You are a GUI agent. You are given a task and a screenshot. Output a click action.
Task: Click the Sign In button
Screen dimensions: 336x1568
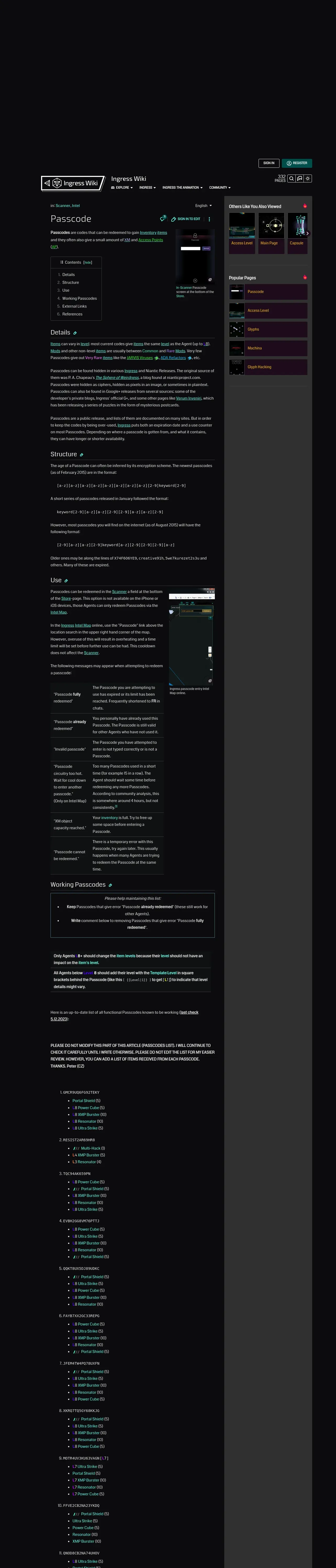pyautogui.click(x=269, y=163)
